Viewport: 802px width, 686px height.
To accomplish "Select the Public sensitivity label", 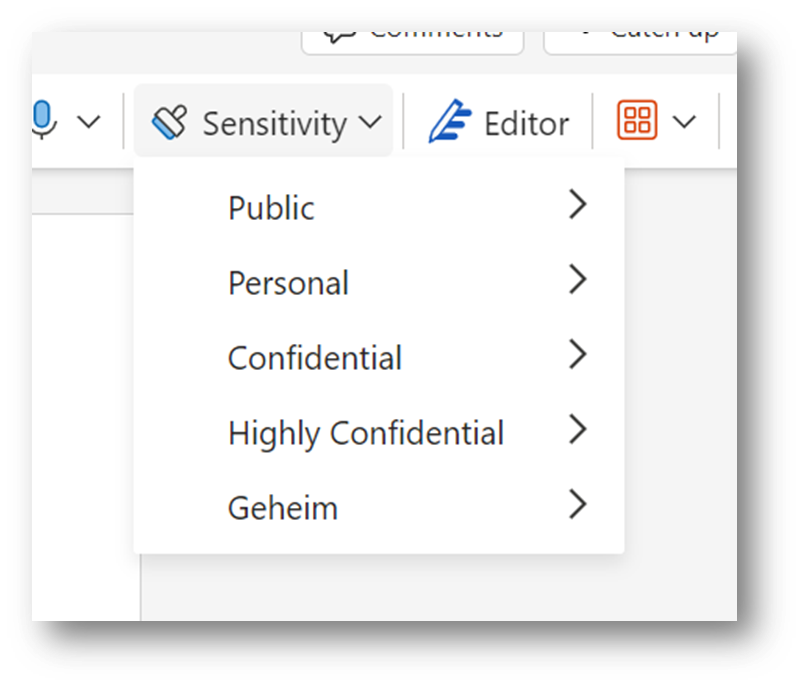I will coord(271,208).
